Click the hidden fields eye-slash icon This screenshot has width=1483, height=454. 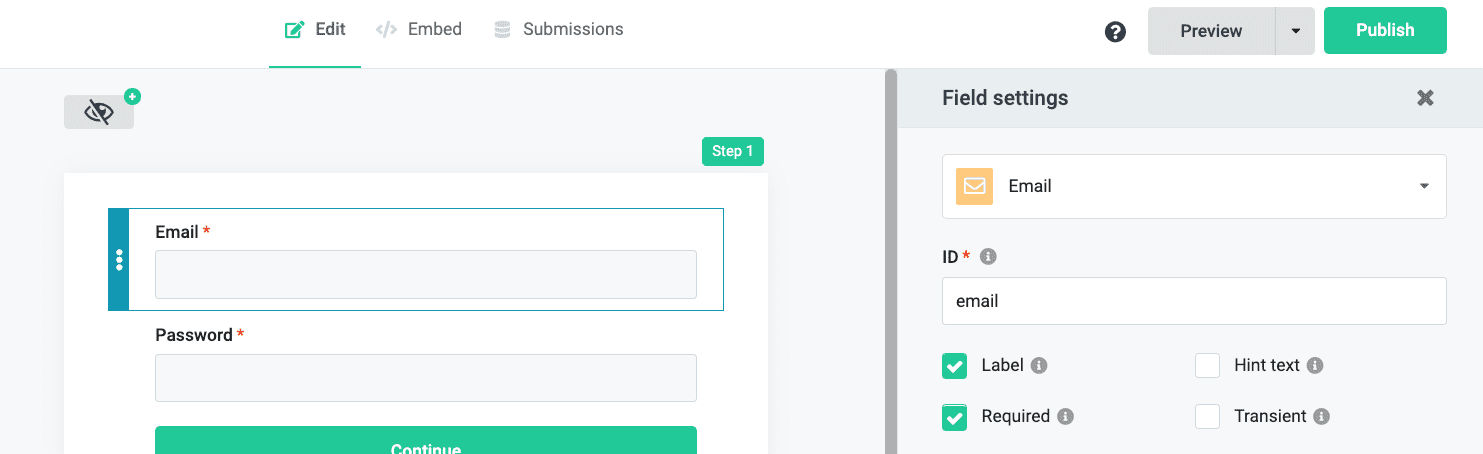pyautogui.click(x=99, y=112)
